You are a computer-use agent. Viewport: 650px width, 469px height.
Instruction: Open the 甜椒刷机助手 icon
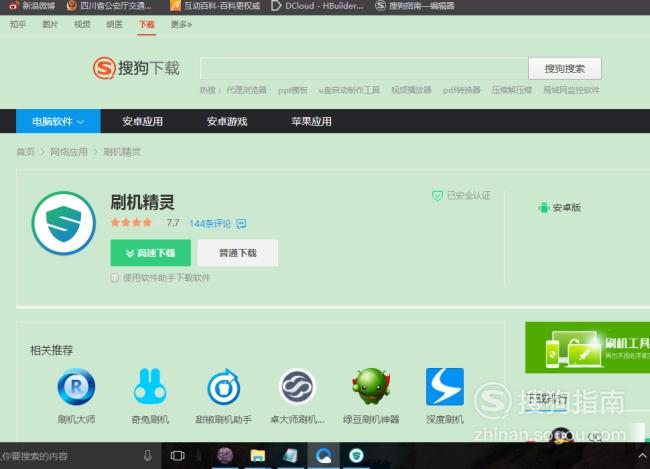(224, 387)
